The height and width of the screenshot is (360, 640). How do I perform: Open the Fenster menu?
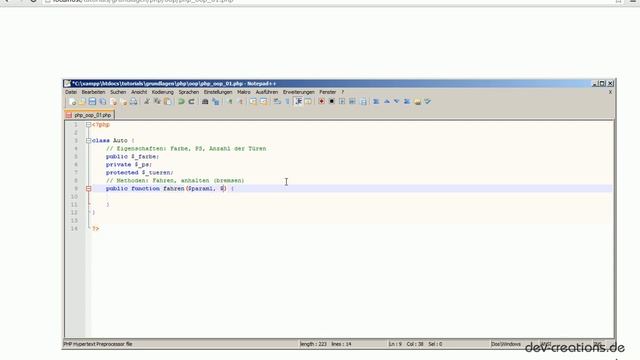click(328, 92)
